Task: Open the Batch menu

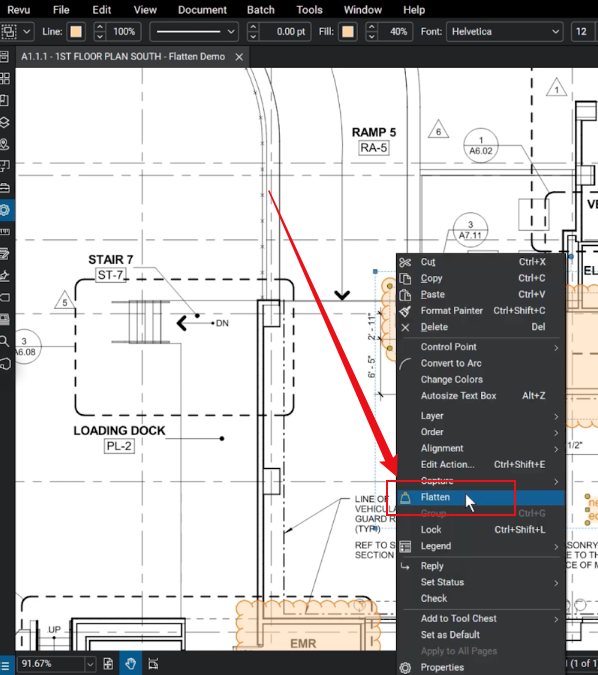Action: [x=260, y=9]
